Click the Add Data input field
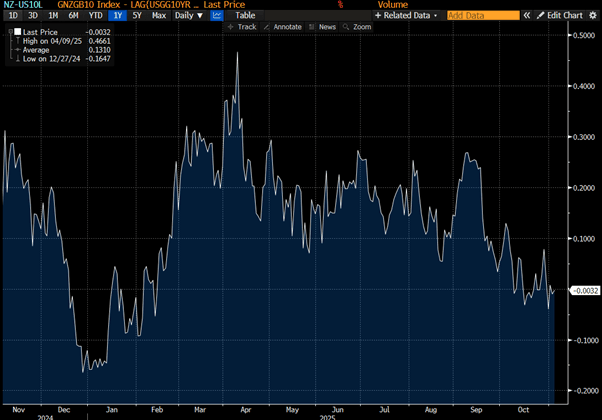602x420 pixels. pyautogui.click(x=483, y=16)
